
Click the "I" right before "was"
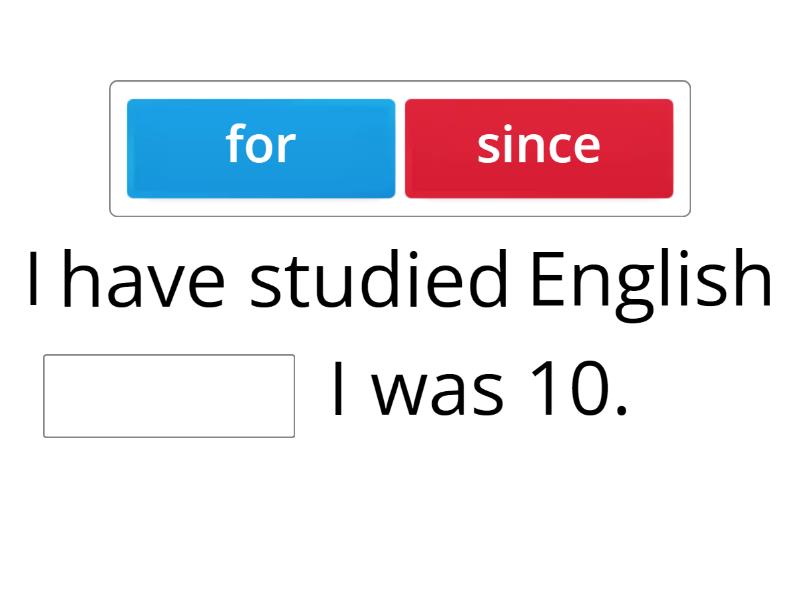pyautogui.click(x=338, y=394)
